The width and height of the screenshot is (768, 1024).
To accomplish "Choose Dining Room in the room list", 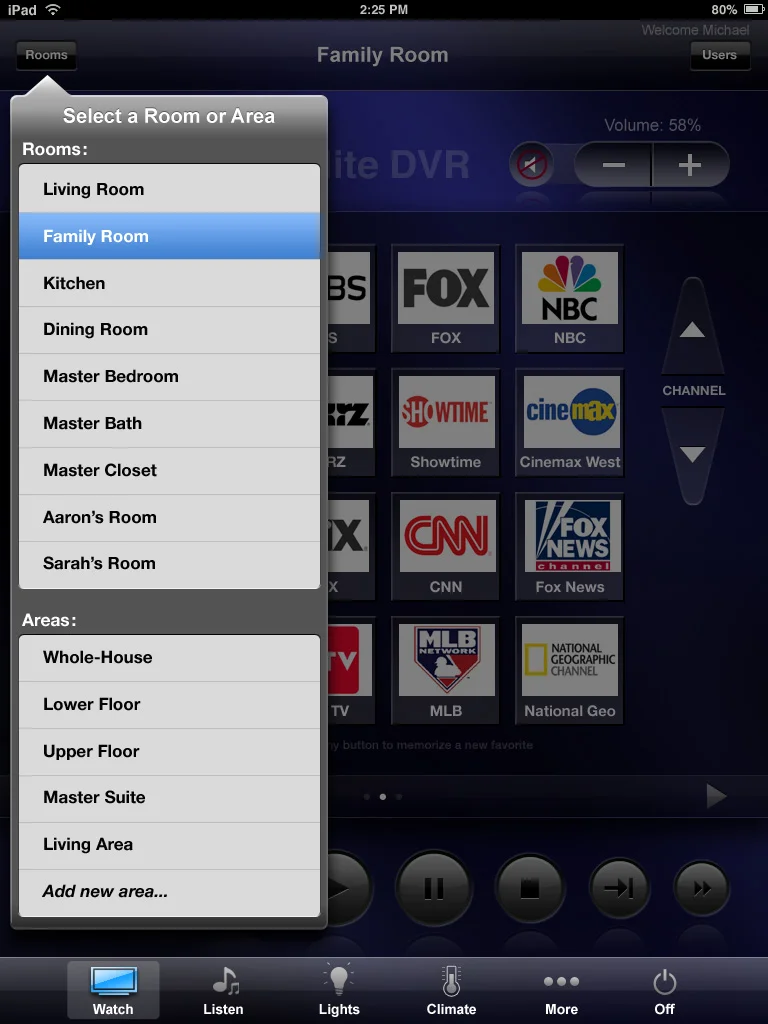I will point(169,330).
